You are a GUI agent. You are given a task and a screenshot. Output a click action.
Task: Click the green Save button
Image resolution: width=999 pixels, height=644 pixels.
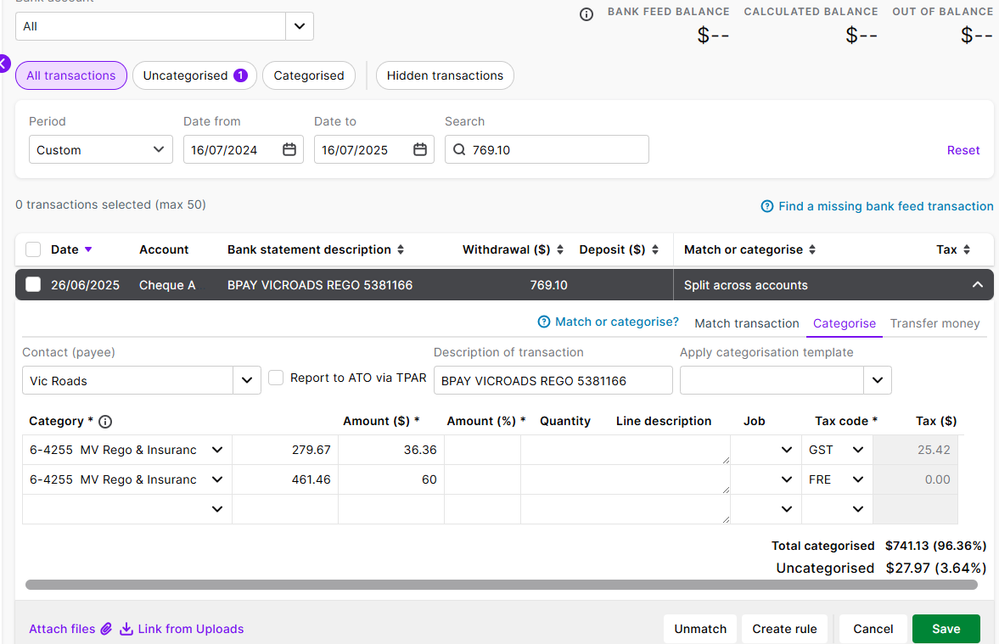tap(945, 629)
